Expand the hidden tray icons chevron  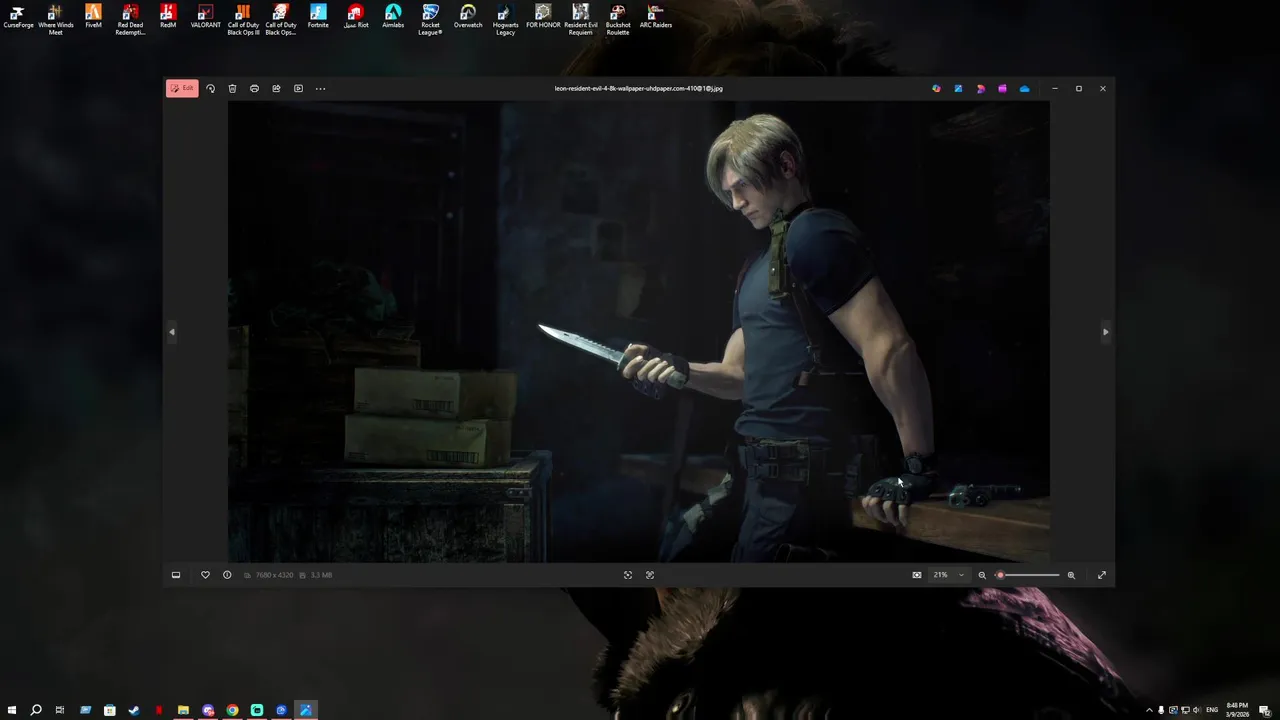click(x=1149, y=710)
